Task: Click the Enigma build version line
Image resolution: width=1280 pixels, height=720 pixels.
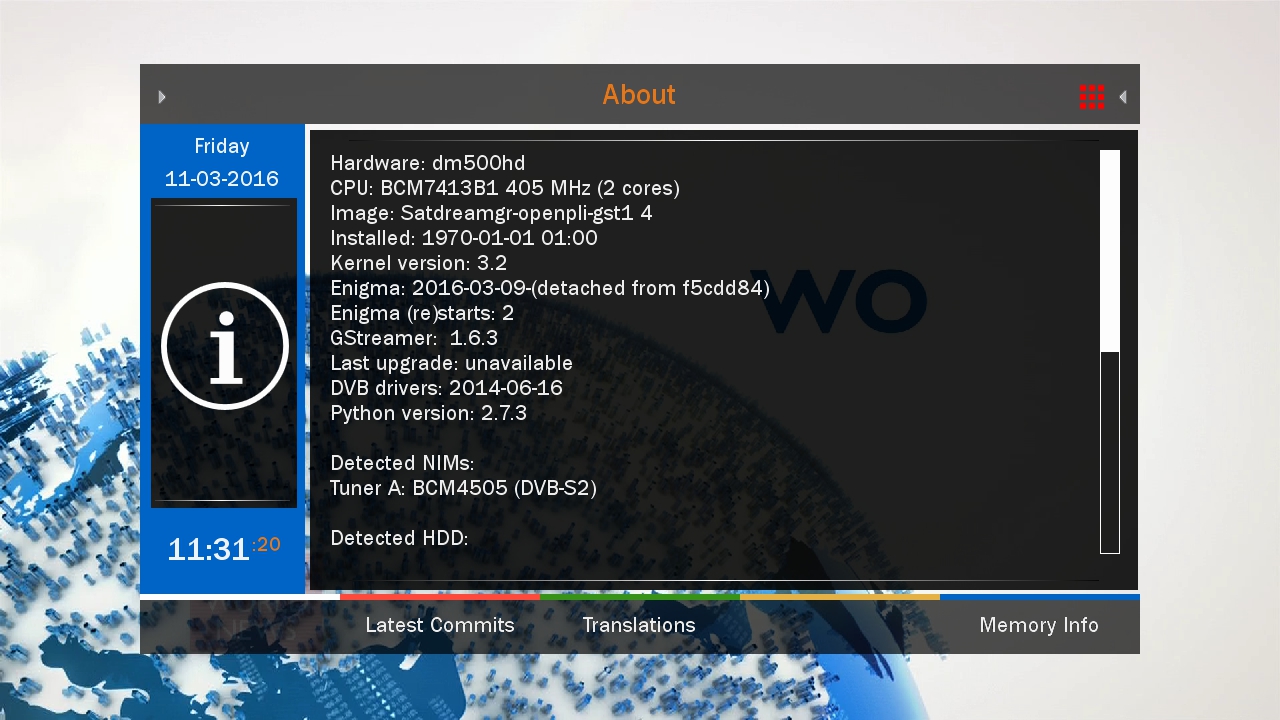Action: click(x=550, y=288)
